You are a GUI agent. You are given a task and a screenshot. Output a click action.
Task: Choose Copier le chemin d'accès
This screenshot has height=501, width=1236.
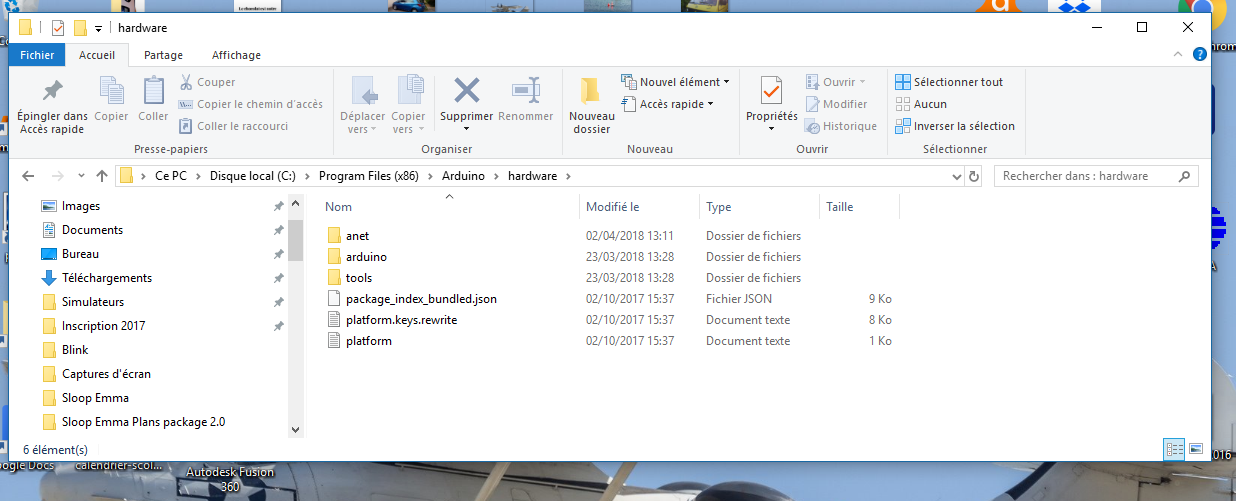(x=251, y=104)
